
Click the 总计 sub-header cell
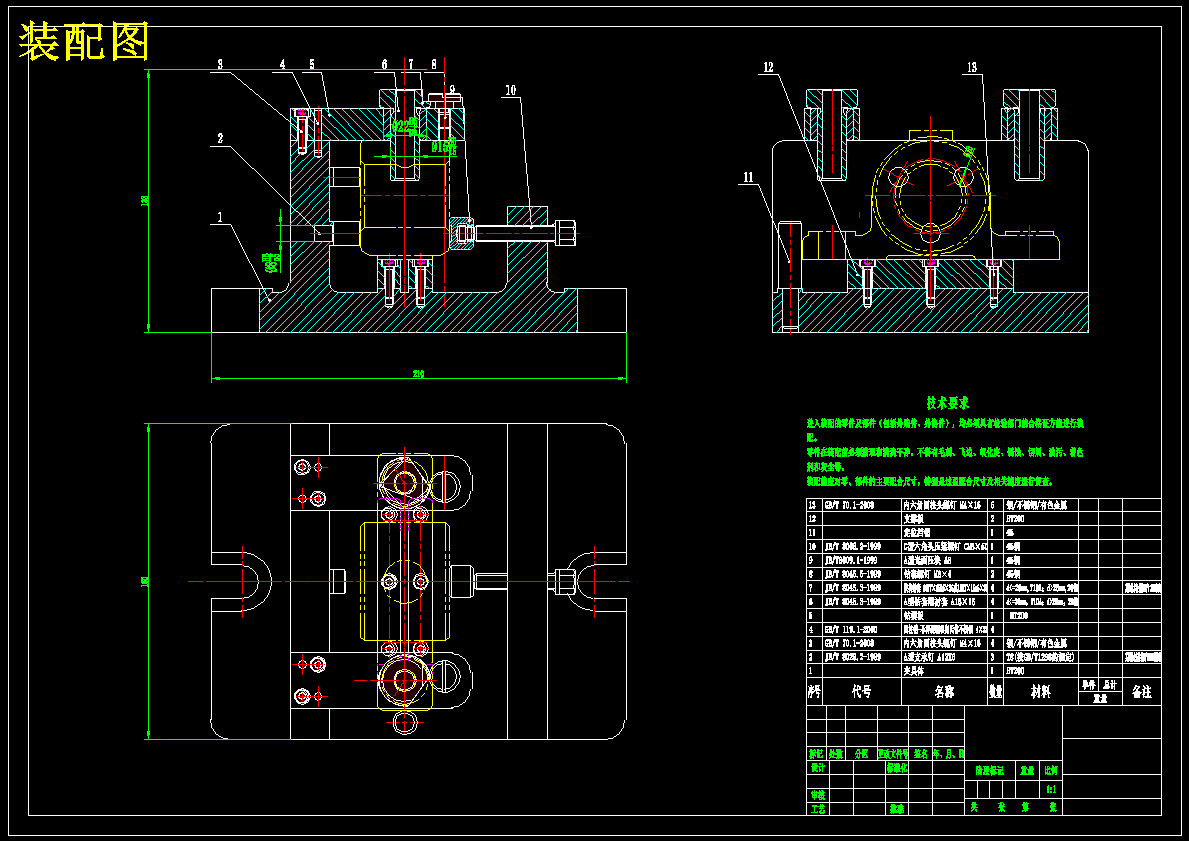tap(1109, 685)
